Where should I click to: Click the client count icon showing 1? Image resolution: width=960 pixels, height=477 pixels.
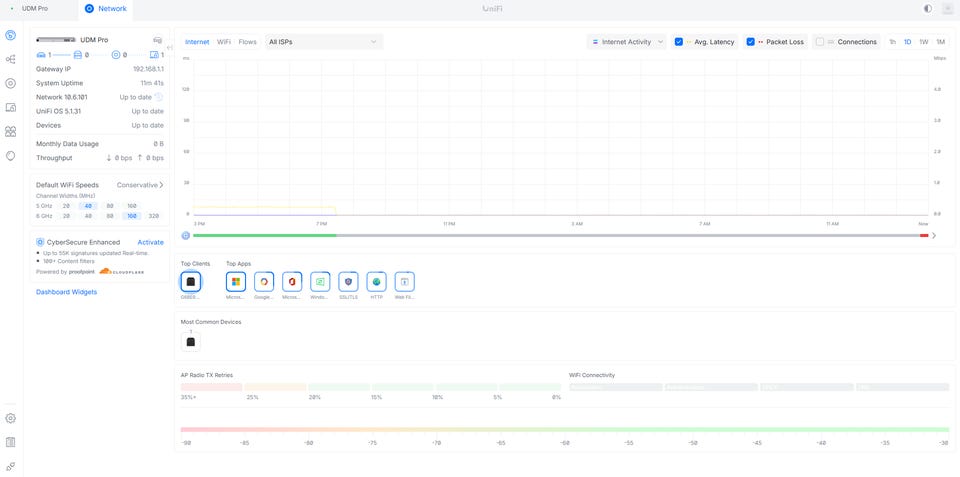tap(154, 54)
